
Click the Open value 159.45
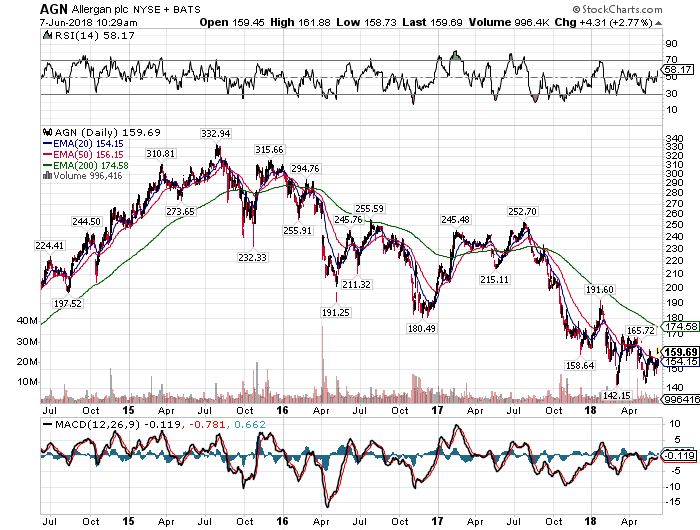tap(248, 22)
